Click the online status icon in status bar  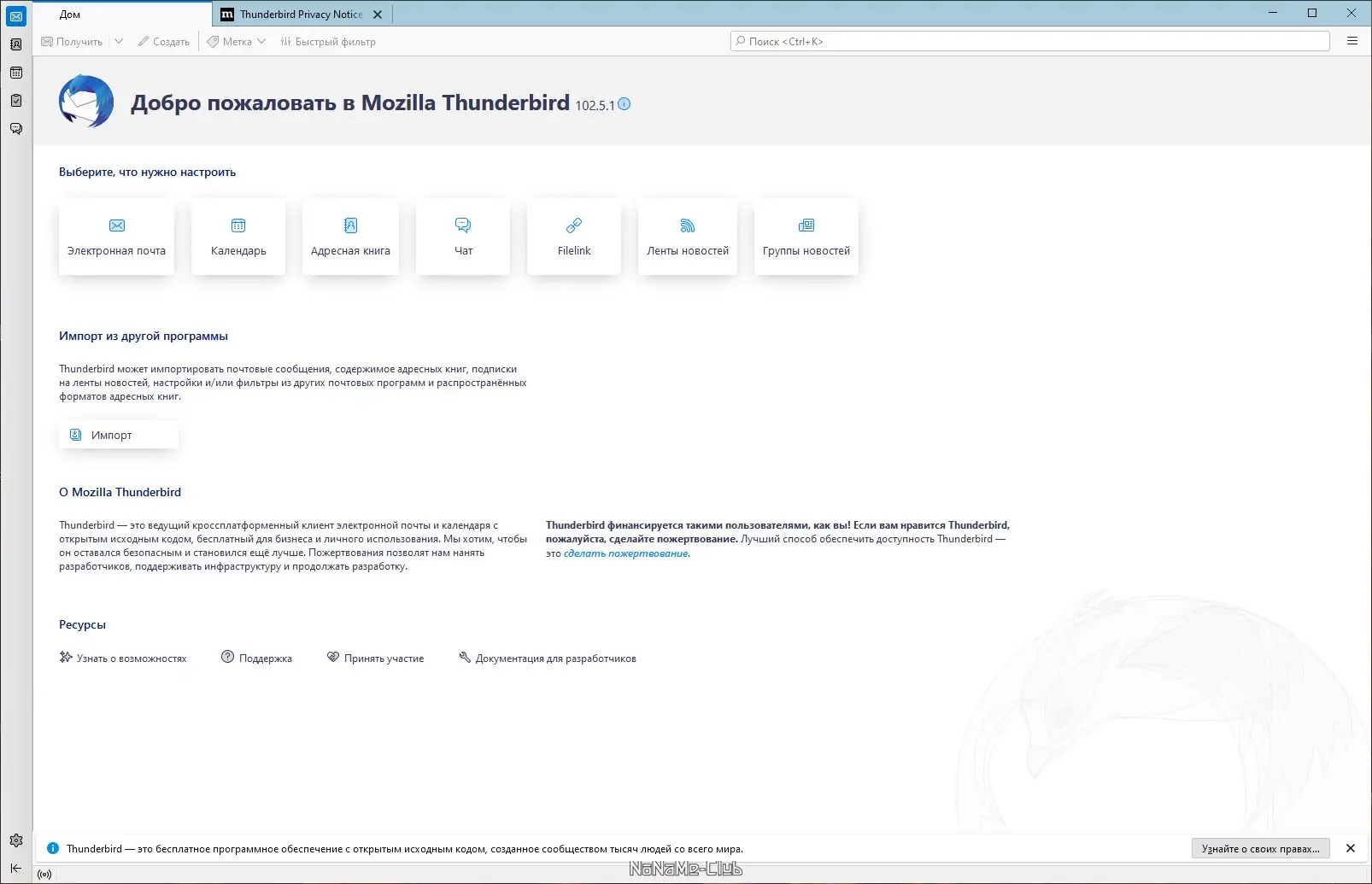point(44,875)
